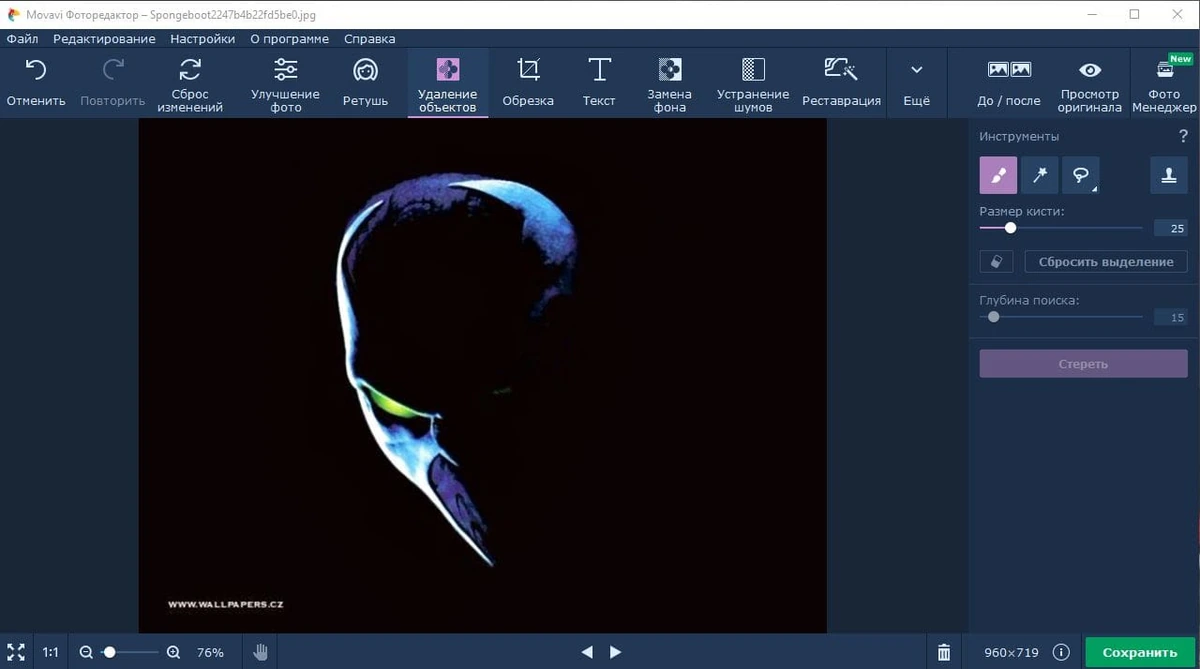Click the 960×719 image dimensions
This screenshot has width=1200, height=669.
coord(1011,652)
